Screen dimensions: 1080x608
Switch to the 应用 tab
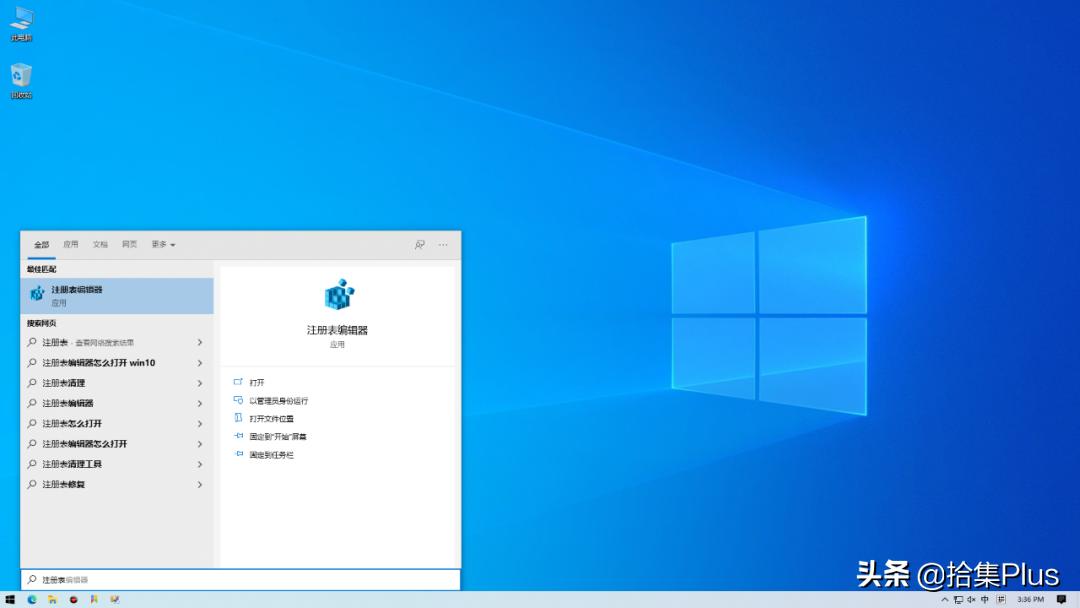click(70, 244)
